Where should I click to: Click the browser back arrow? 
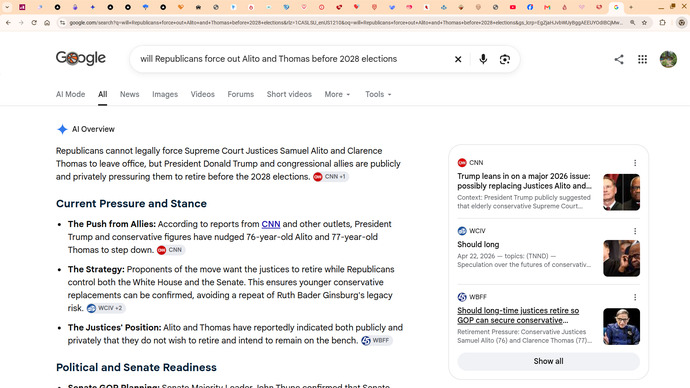point(8,22)
